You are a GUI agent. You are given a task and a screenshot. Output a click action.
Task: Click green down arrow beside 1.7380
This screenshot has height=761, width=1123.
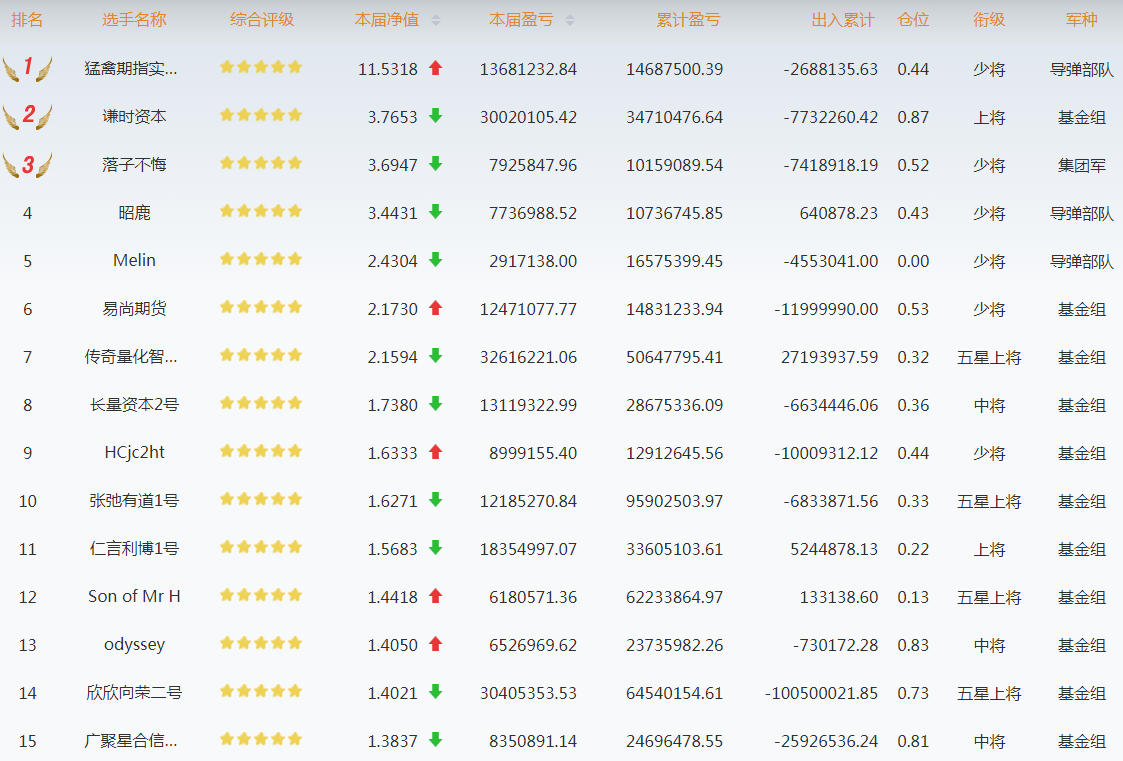point(435,404)
